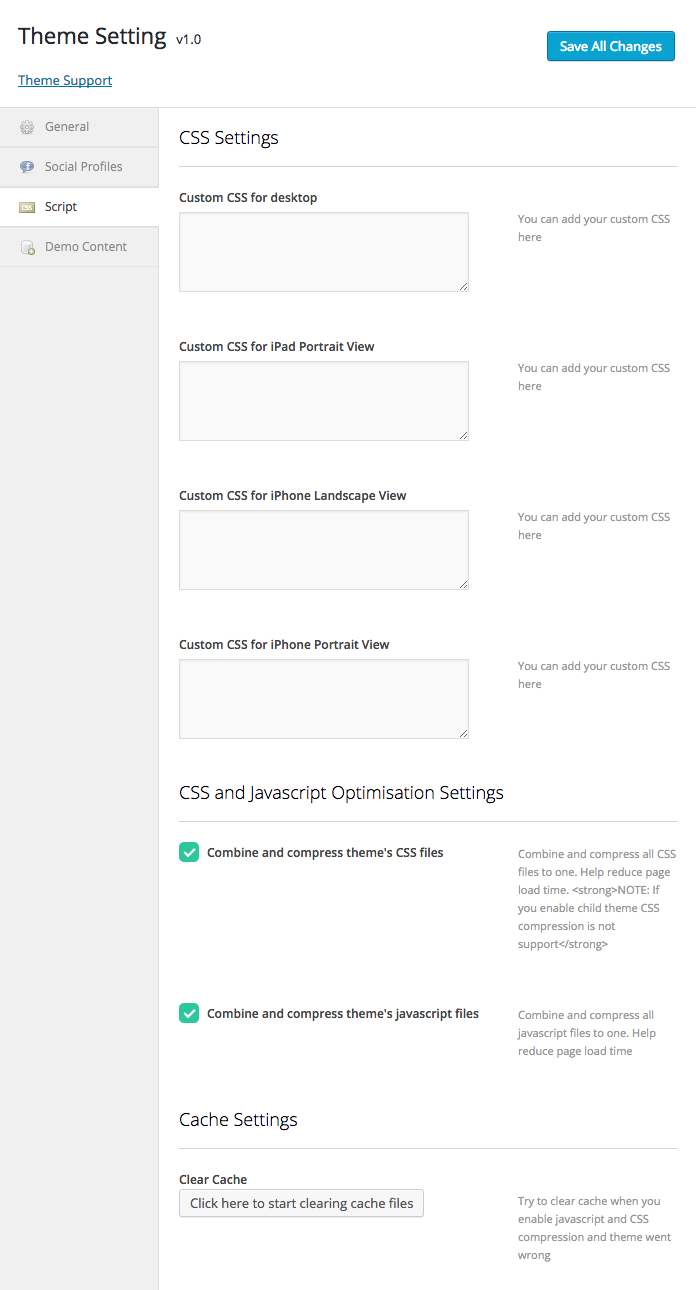Click the General gear icon in sidebar
The width and height of the screenshot is (696, 1290).
pyautogui.click(x=27, y=127)
